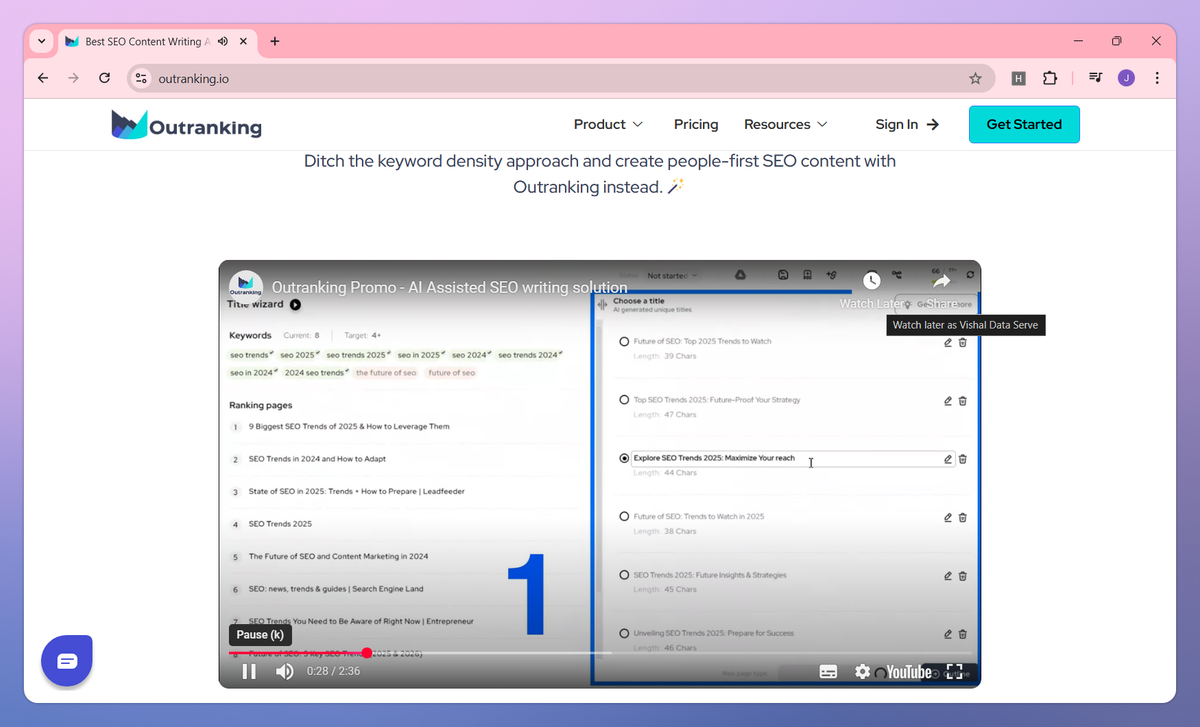
Task: Click the H extension icon
Action: 1019,78
